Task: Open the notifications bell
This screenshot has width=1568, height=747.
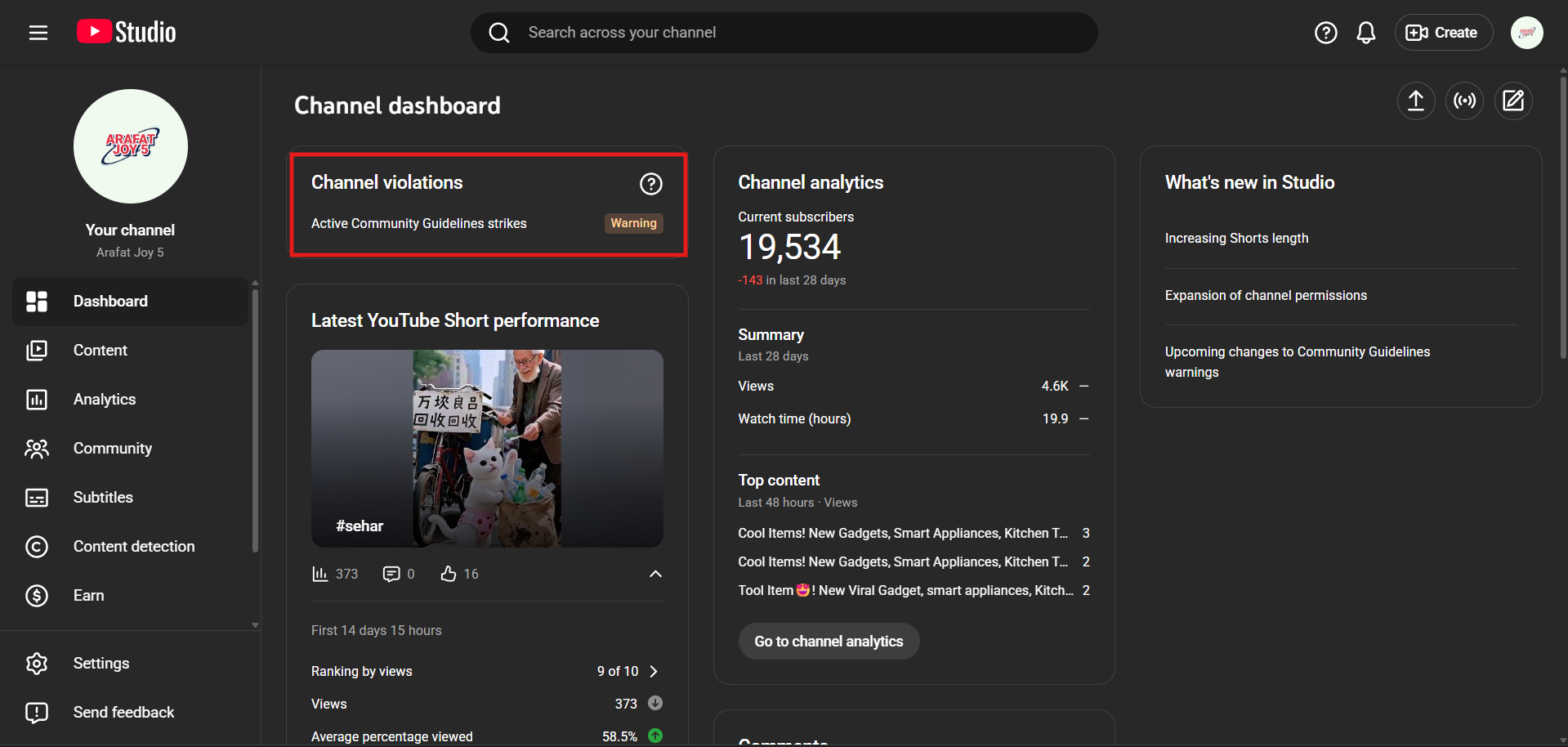Action: pyautogui.click(x=1365, y=33)
